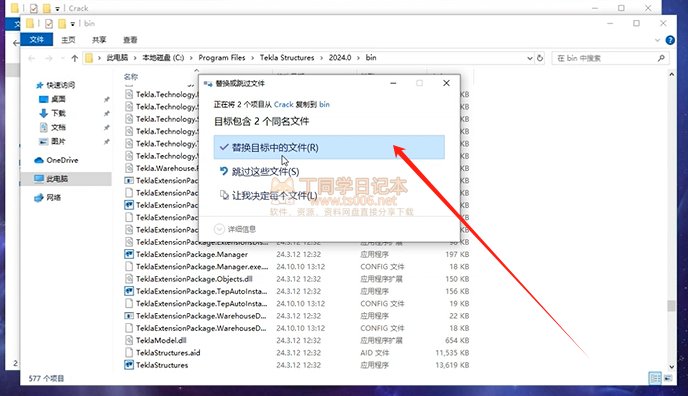The height and width of the screenshot is (396, 688).
Task: Click the search magnifier icon
Action: 661,58
